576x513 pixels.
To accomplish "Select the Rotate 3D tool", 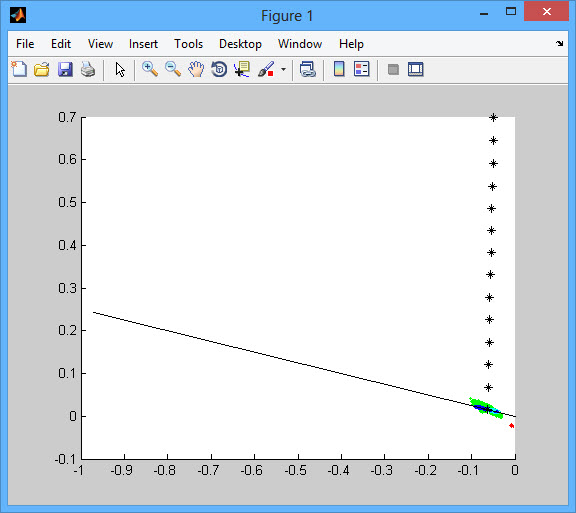I will click(219, 69).
